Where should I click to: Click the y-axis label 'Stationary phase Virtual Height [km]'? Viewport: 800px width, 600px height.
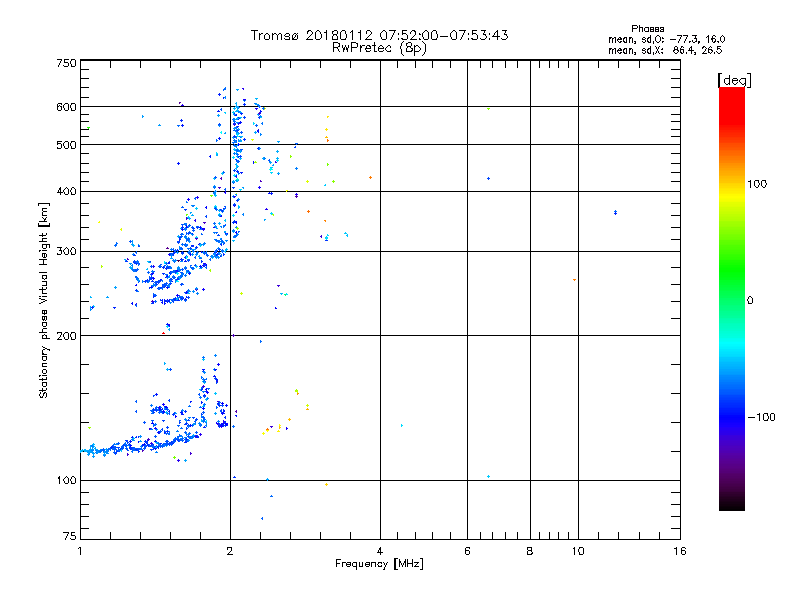point(44,300)
